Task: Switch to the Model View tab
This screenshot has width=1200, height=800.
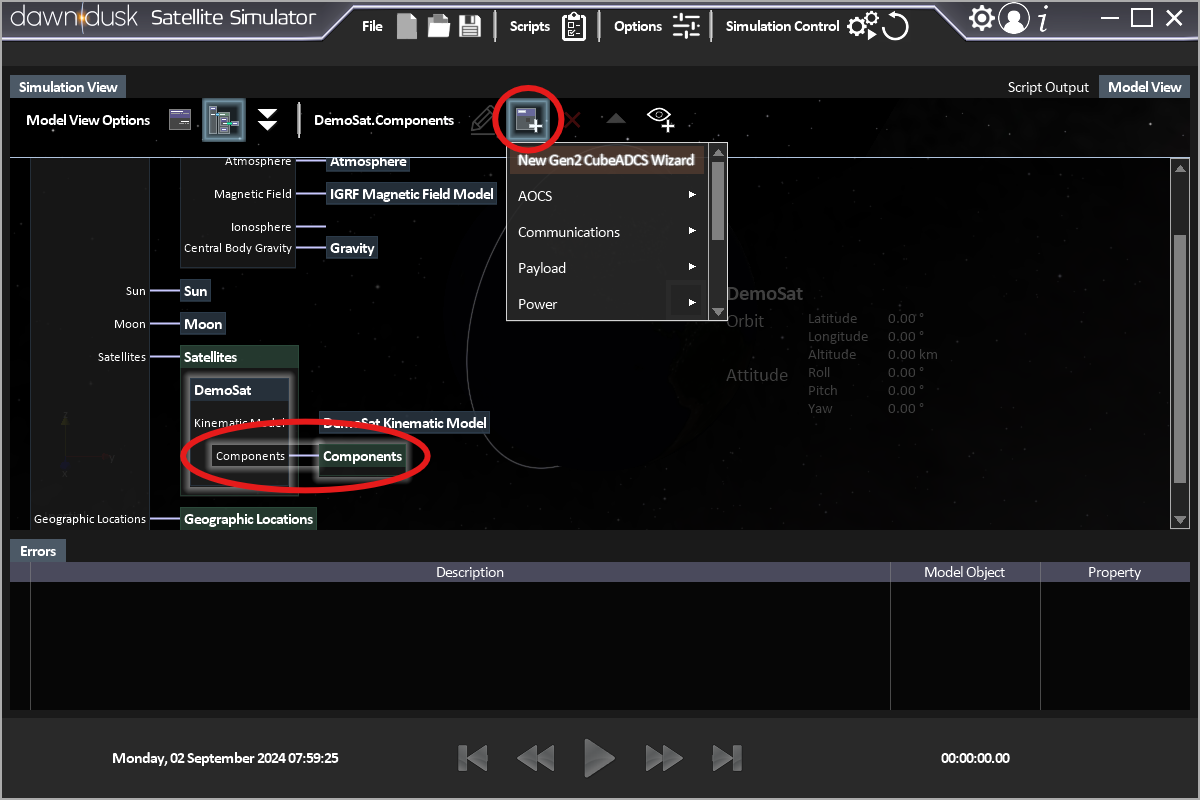Action: click(x=1145, y=87)
